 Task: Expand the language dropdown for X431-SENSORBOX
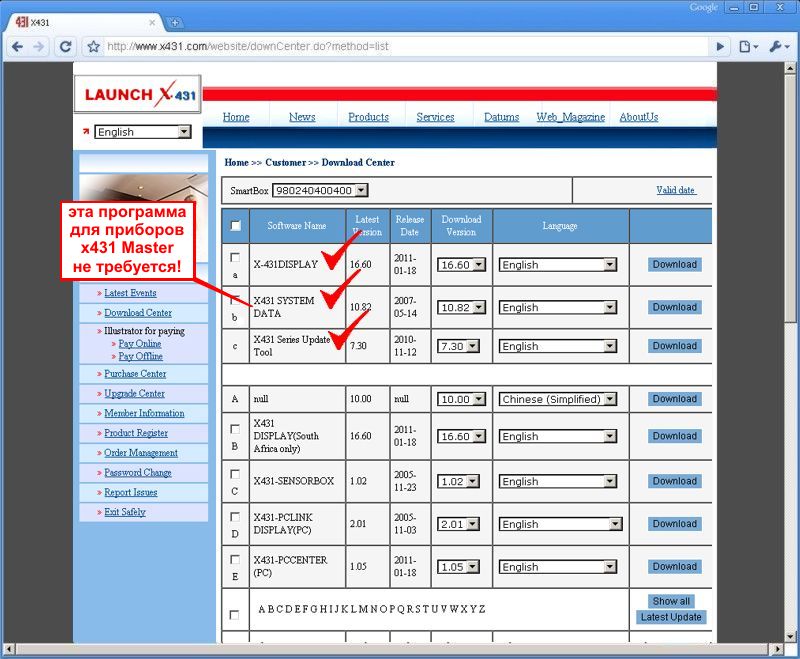pos(558,481)
